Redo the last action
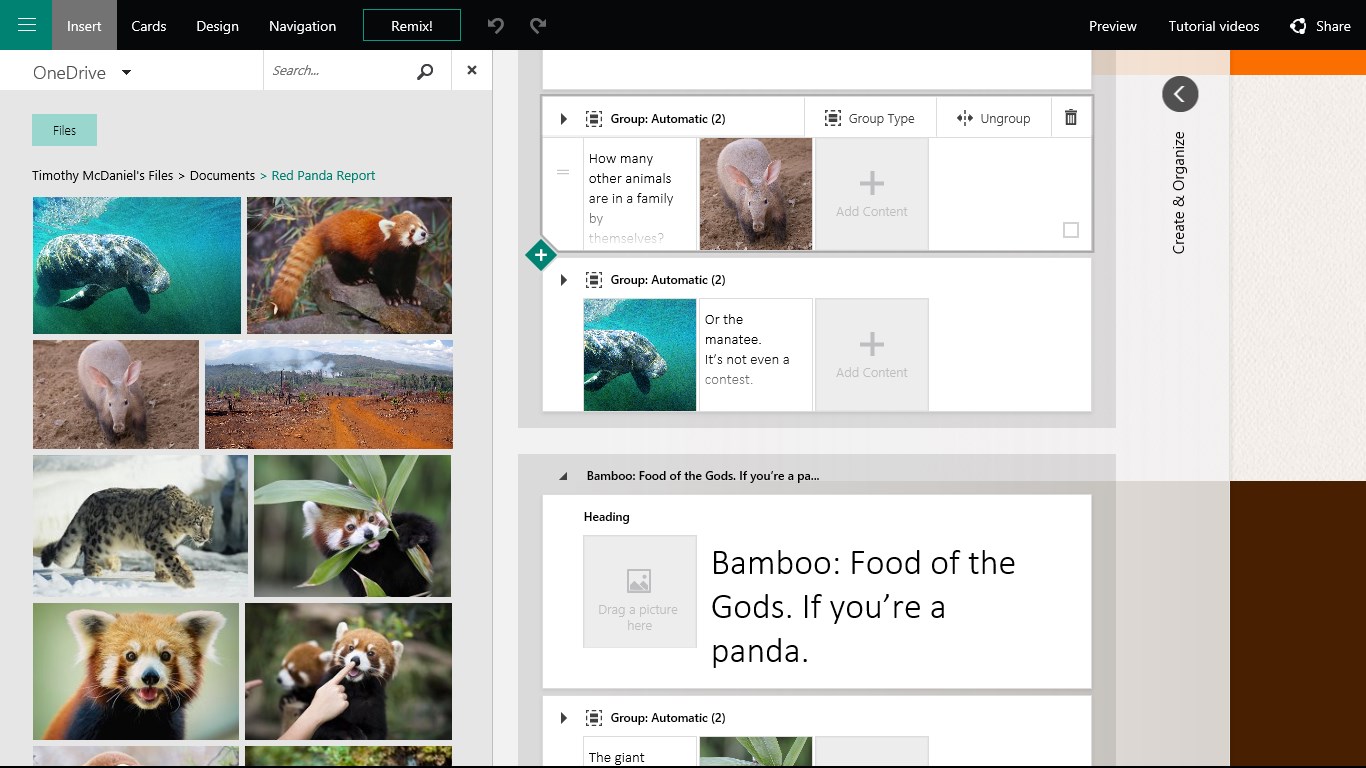 [538, 26]
